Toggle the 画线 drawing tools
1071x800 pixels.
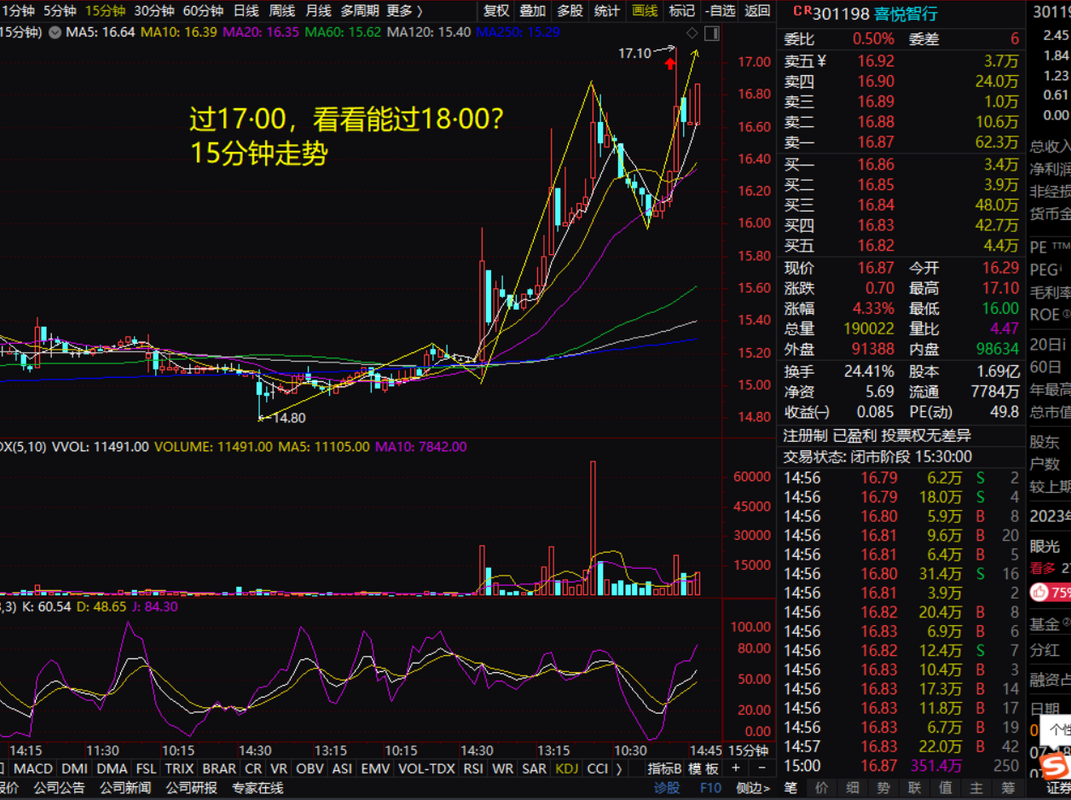click(x=644, y=11)
